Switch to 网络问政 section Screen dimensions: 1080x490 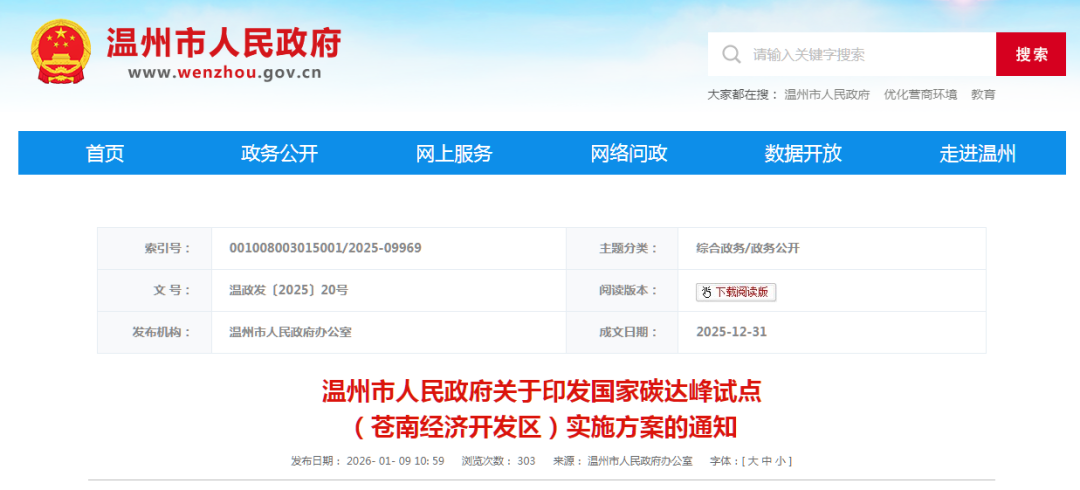coord(628,153)
